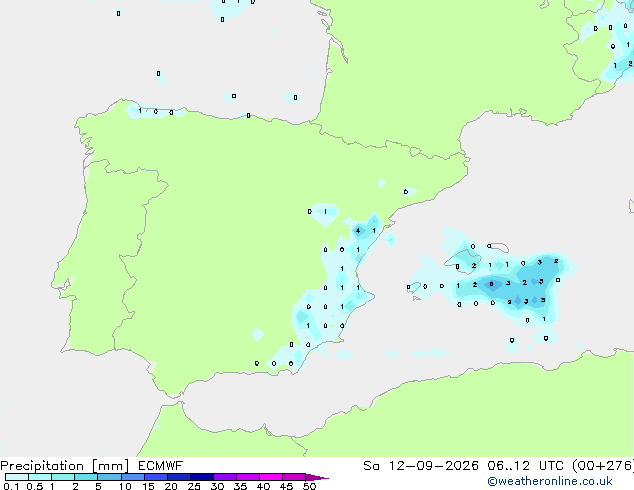Select the magenta 40–45 mm legend swatch

coord(271,477)
